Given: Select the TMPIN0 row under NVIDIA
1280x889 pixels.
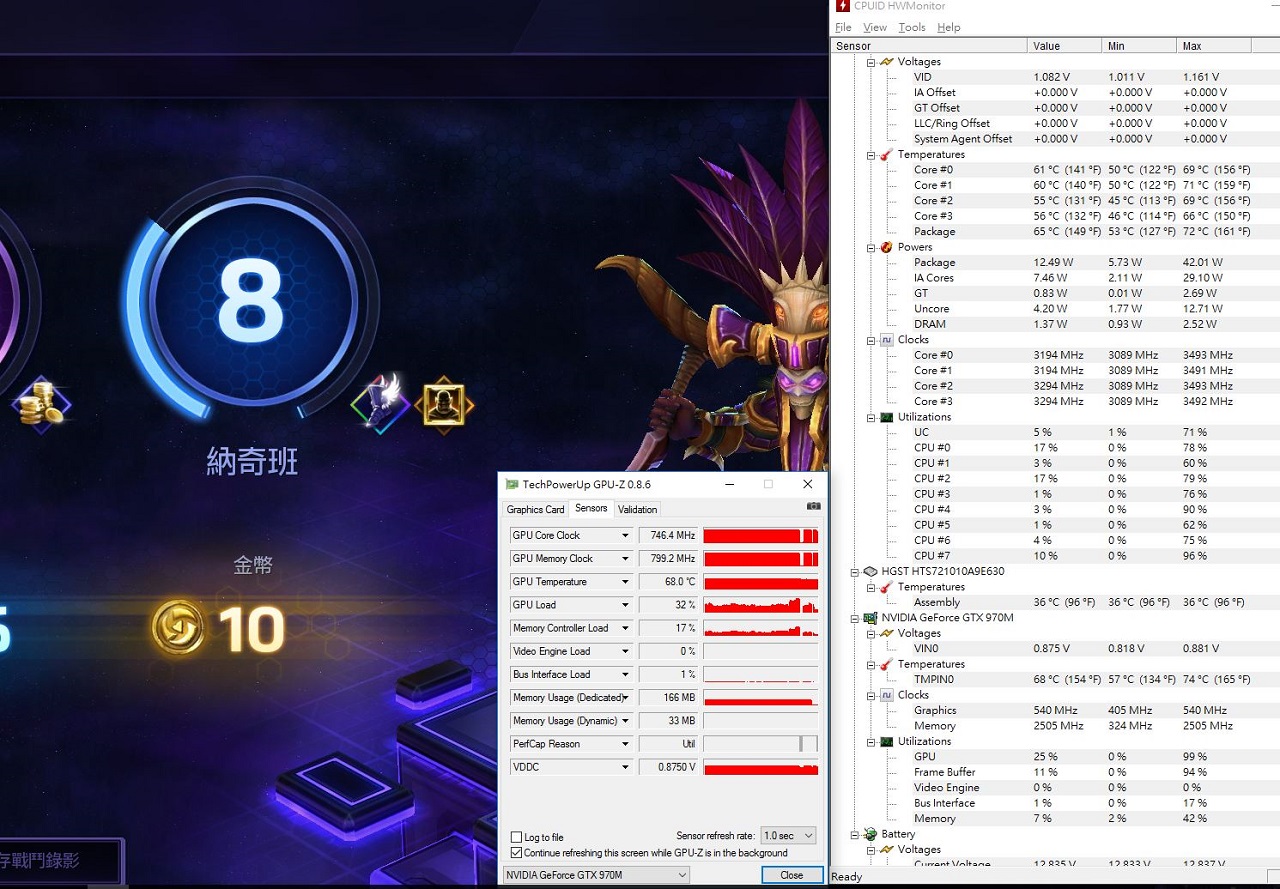Looking at the screenshot, I should click(1055, 680).
